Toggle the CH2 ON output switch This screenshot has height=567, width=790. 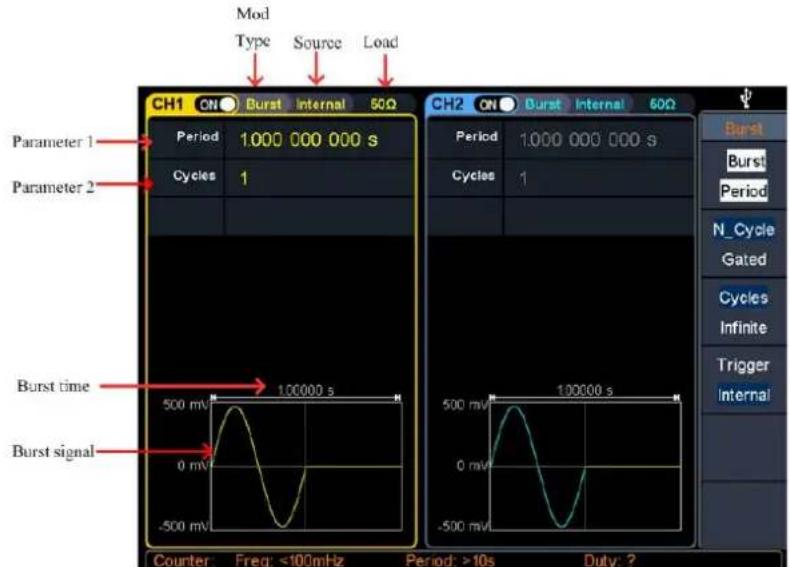click(495, 104)
